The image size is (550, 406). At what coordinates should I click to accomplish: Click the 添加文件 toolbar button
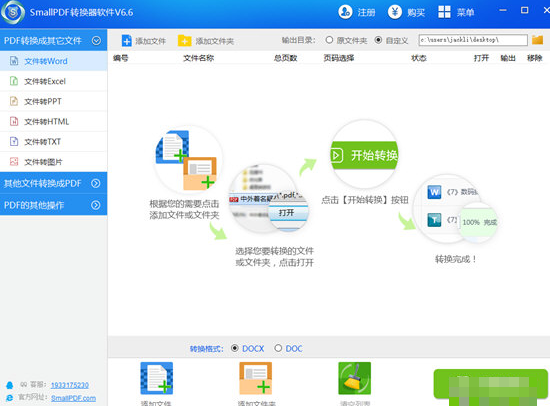click(143, 41)
